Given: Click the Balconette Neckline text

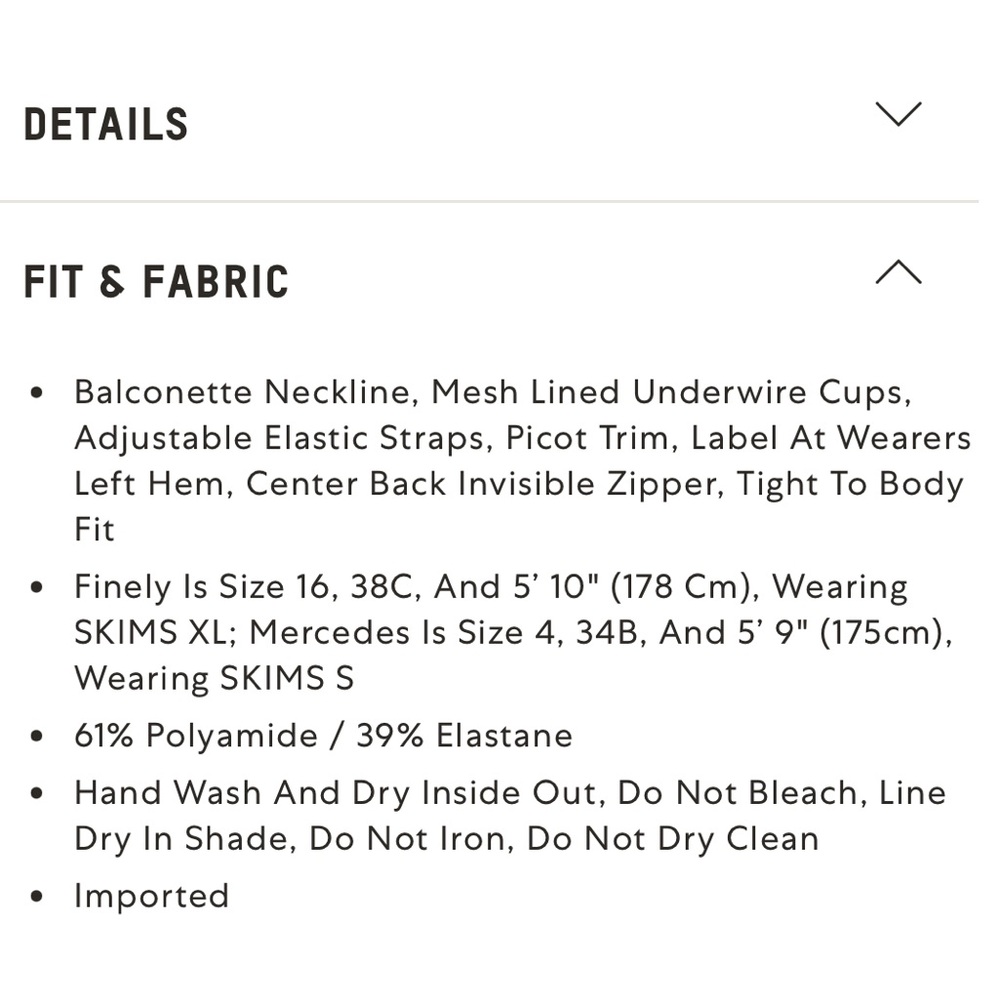Looking at the screenshot, I should coord(242,392).
